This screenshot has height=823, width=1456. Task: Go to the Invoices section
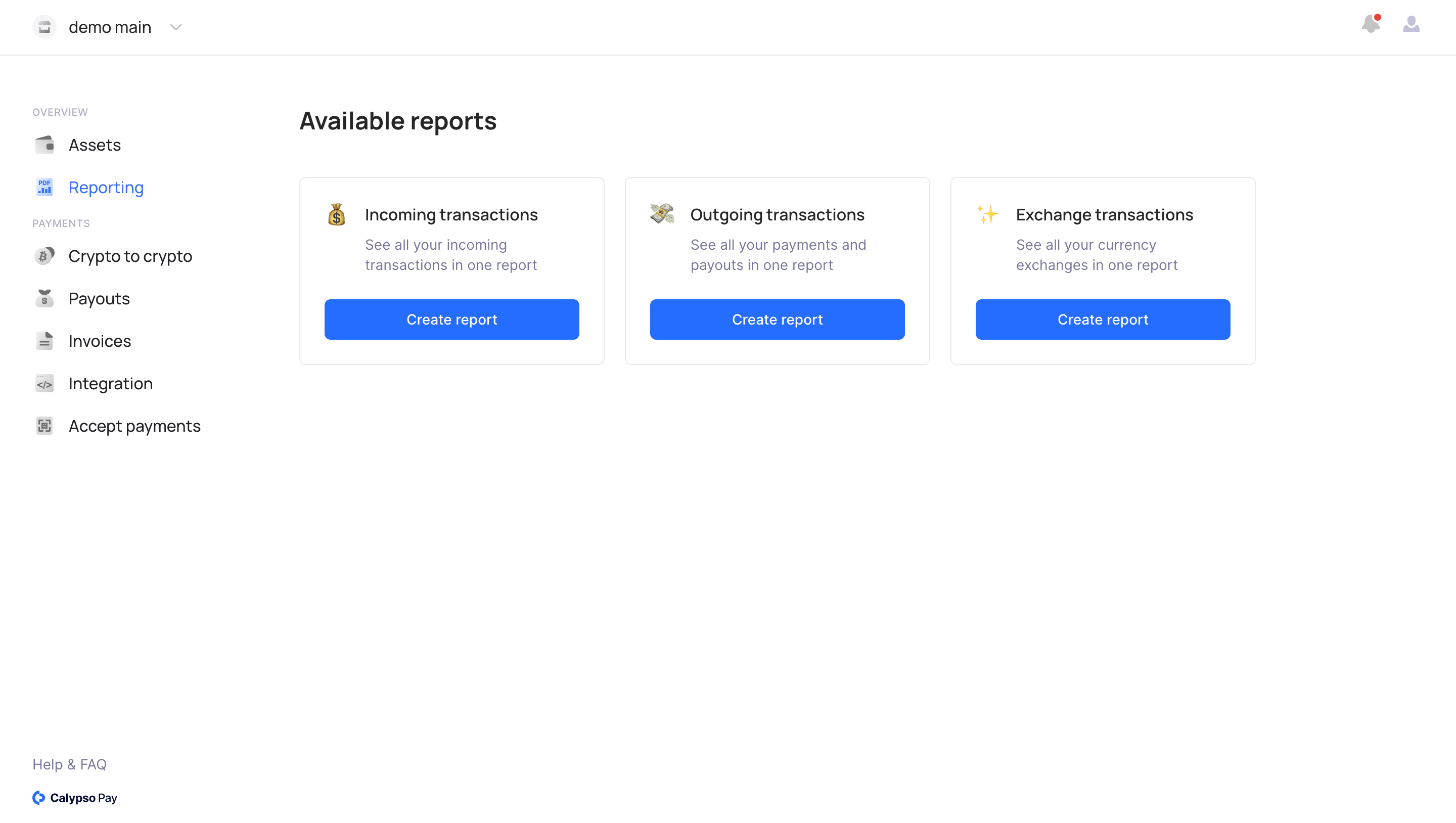coord(100,341)
